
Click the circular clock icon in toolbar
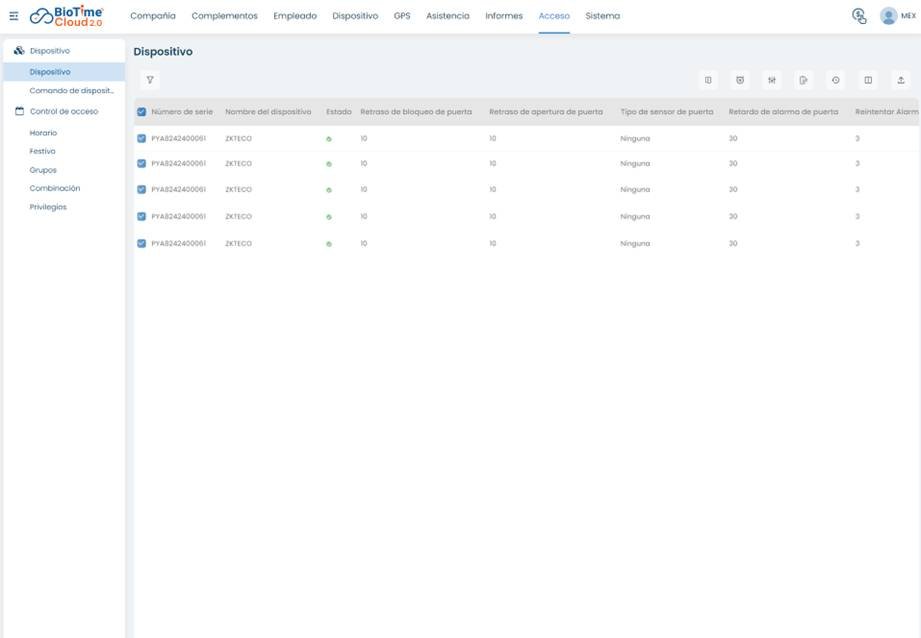coord(836,80)
